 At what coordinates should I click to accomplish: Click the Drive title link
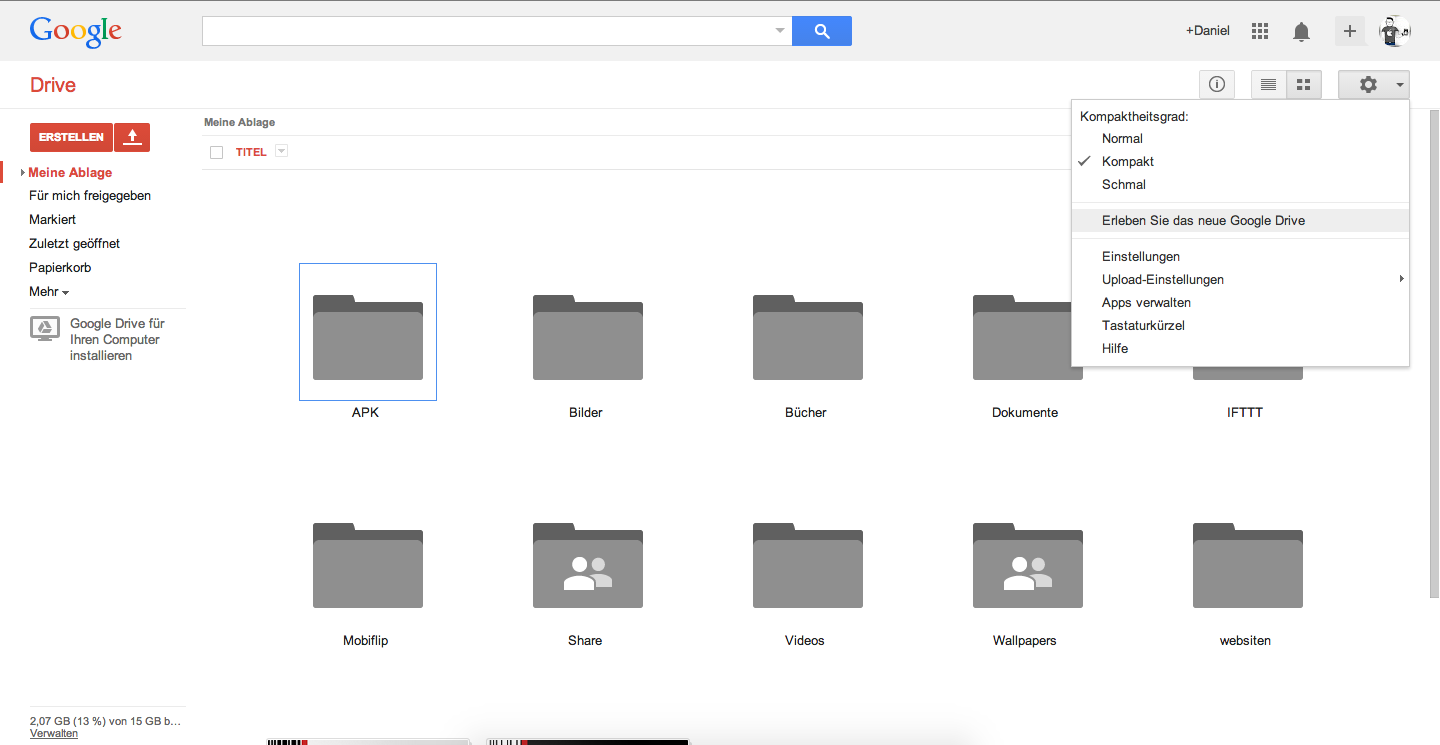[53, 85]
